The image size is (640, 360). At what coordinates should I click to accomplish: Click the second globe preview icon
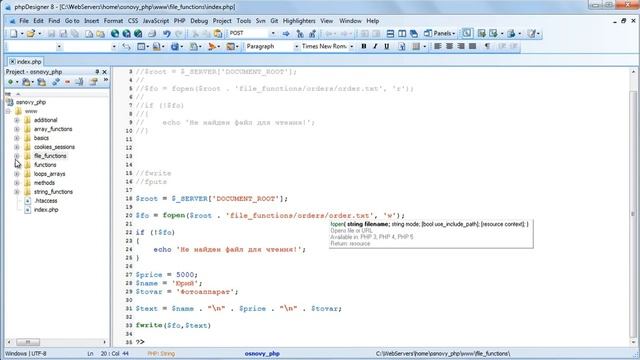click(x=127, y=33)
